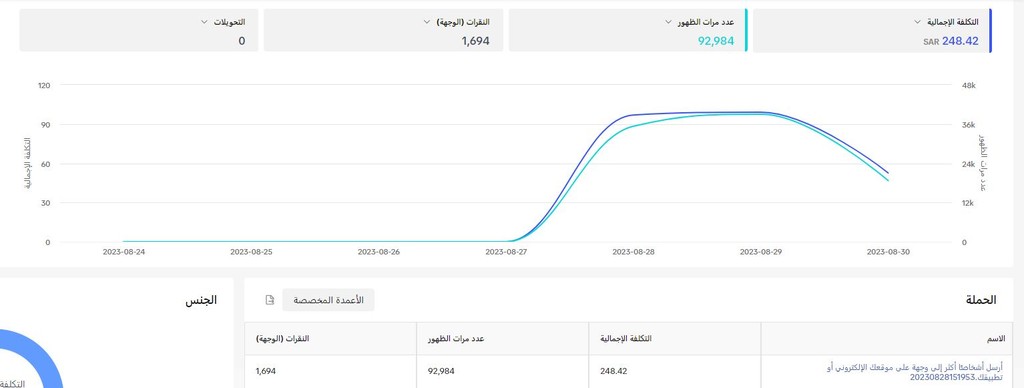Screen dimensions: 1024x388
Task: Click the 2023-08-24 date on chart axis
Action: pos(123,252)
